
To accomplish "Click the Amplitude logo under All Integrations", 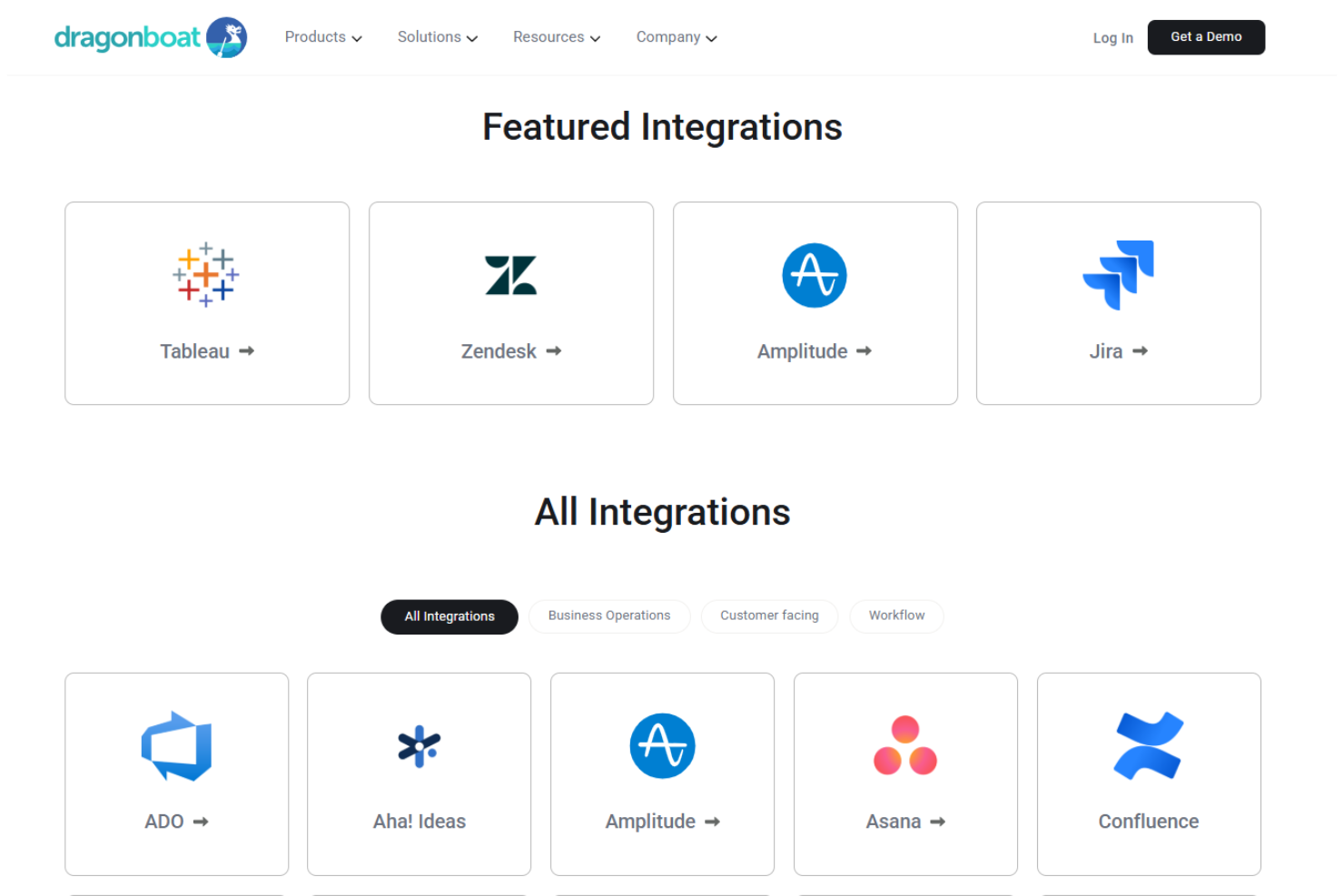I will click(x=662, y=746).
